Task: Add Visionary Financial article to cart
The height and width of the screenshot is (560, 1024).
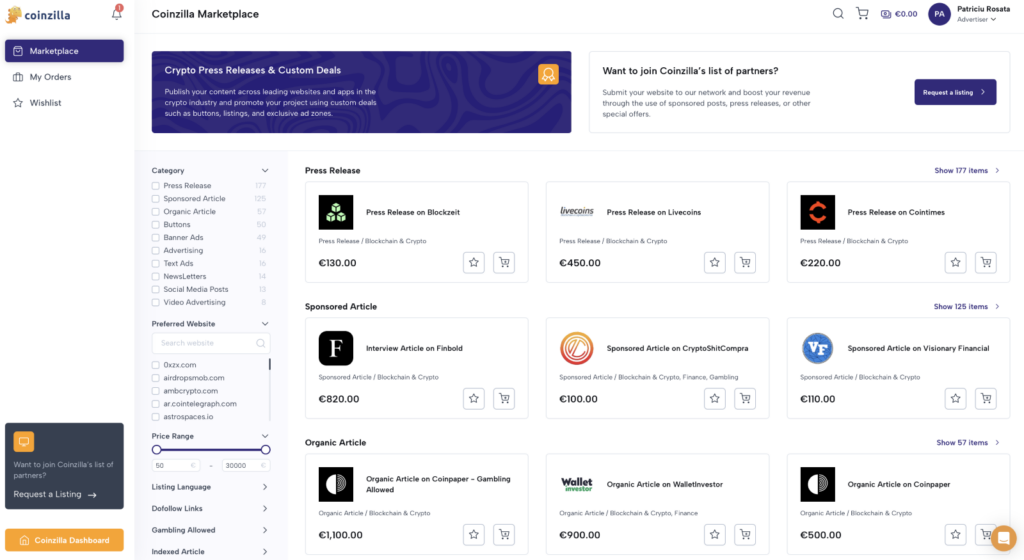Action: [x=986, y=398]
